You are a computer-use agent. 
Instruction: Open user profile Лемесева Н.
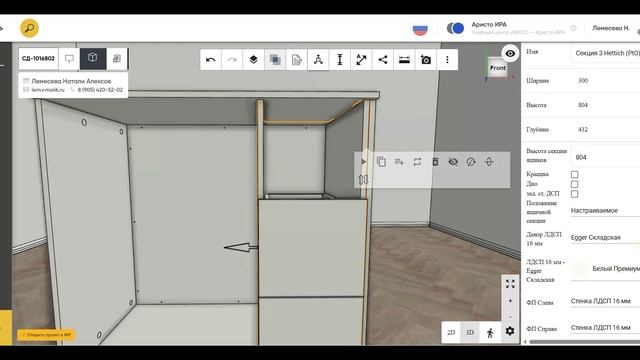(611, 28)
